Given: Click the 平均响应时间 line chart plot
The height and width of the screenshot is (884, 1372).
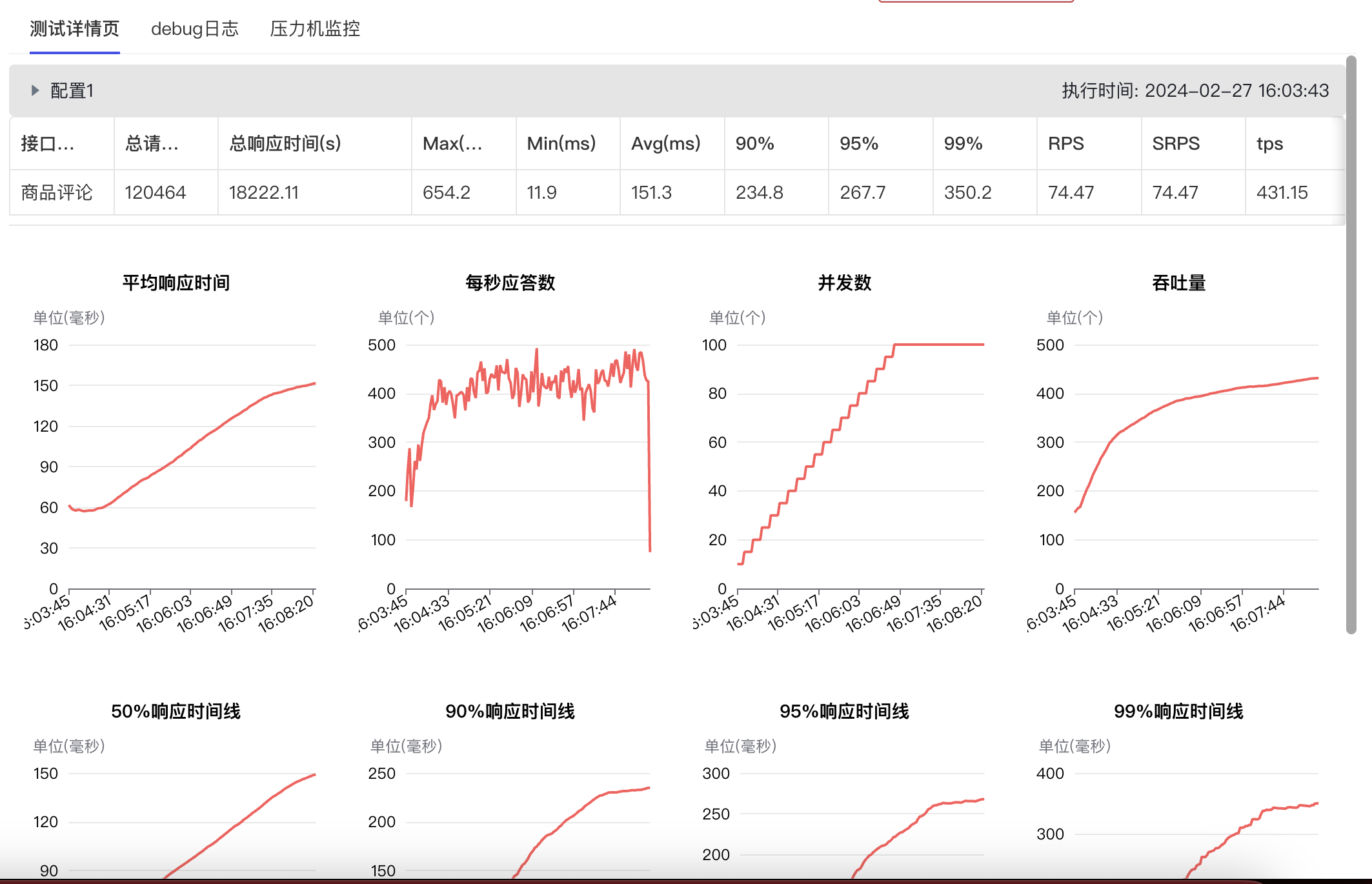Looking at the screenshot, I should point(192,467).
